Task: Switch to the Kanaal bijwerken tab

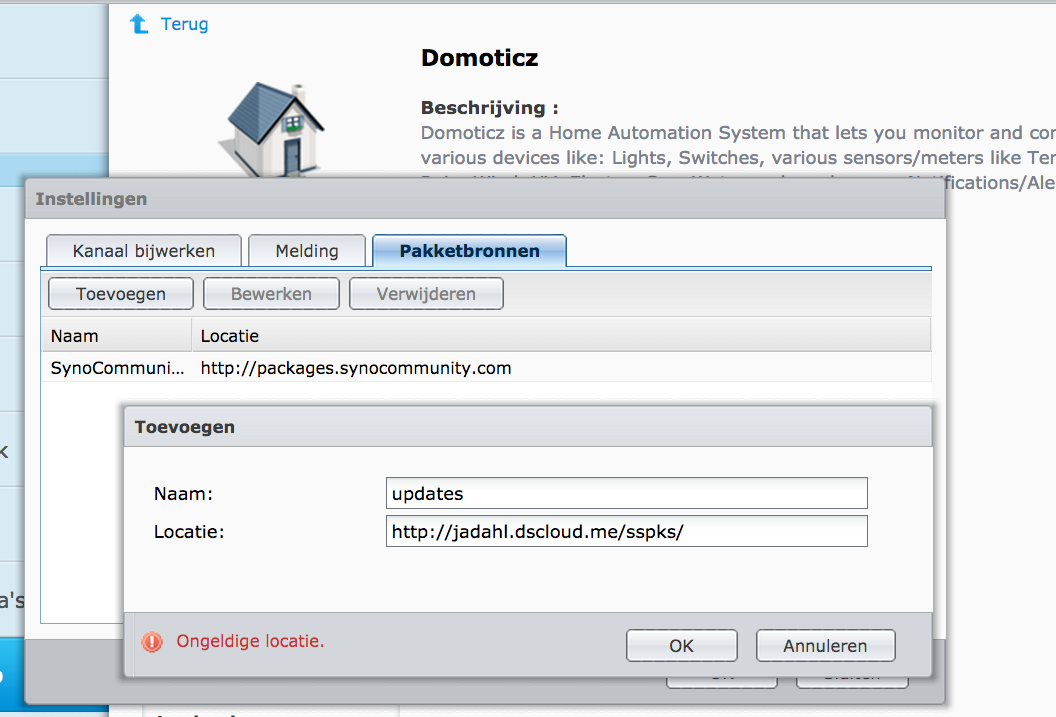Action: coord(143,251)
